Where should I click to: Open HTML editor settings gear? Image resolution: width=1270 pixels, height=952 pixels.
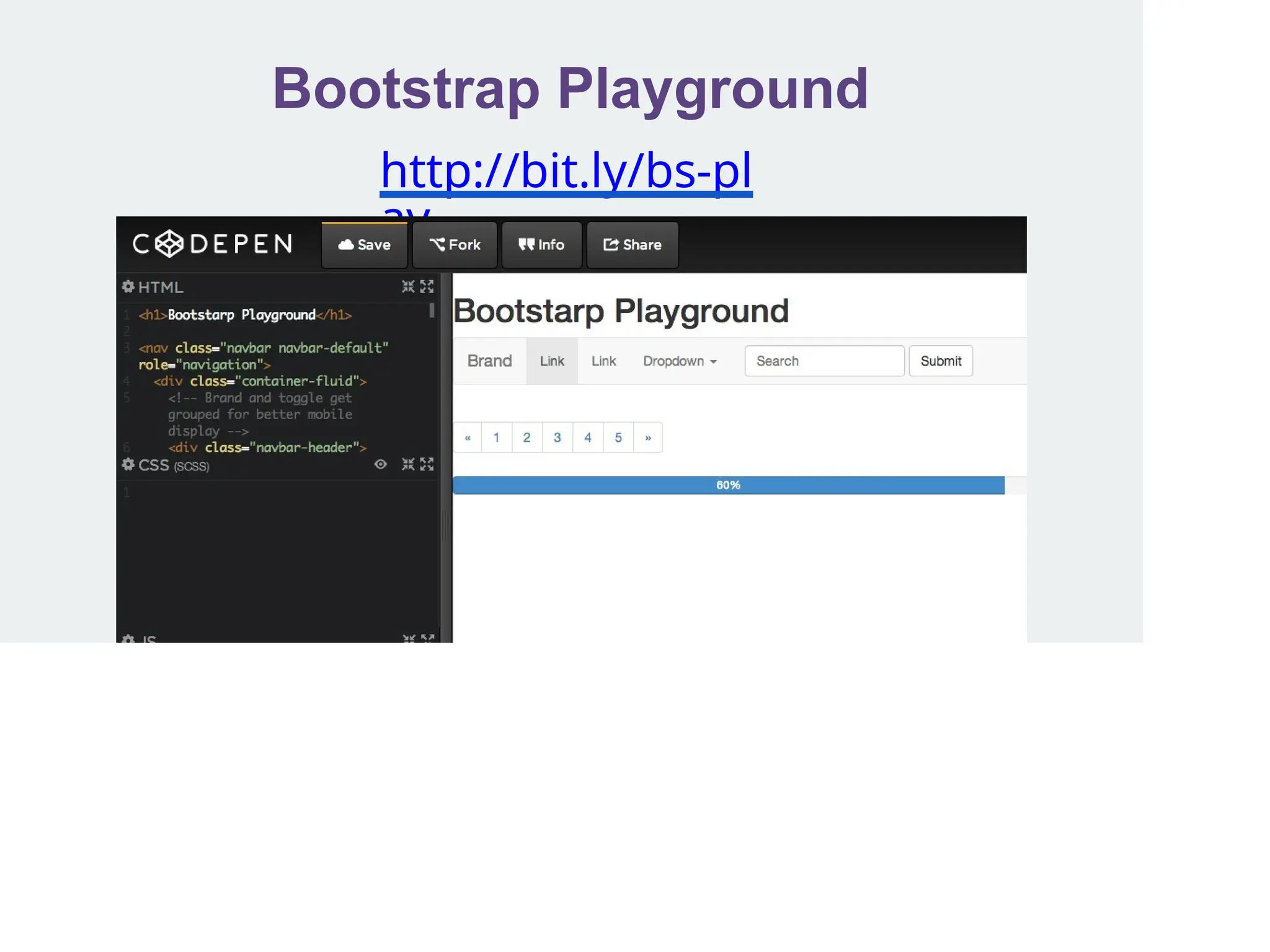pos(128,286)
